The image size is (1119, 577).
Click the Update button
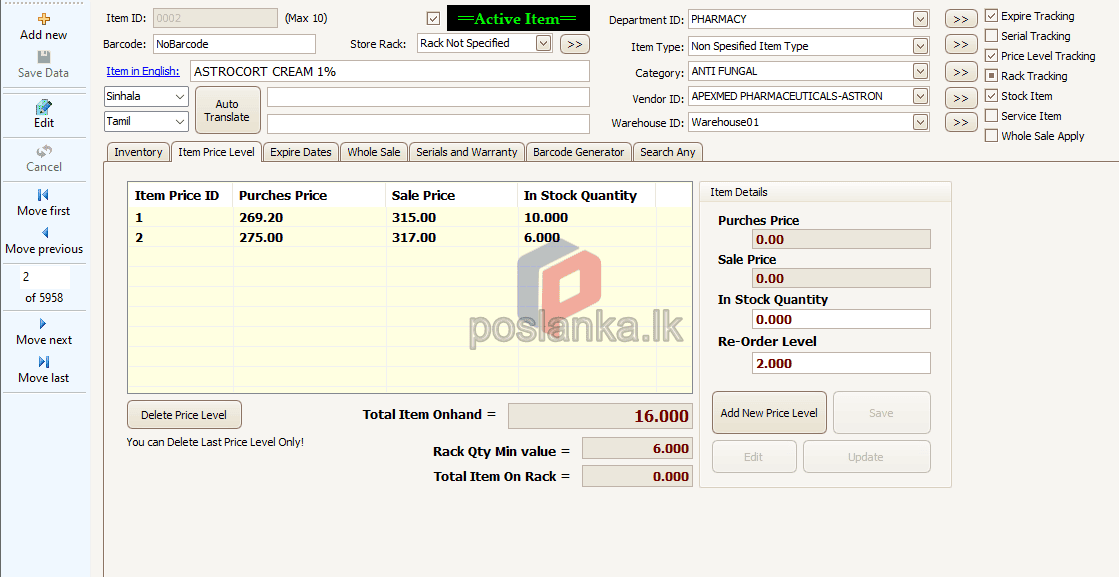click(x=866, y=456)
